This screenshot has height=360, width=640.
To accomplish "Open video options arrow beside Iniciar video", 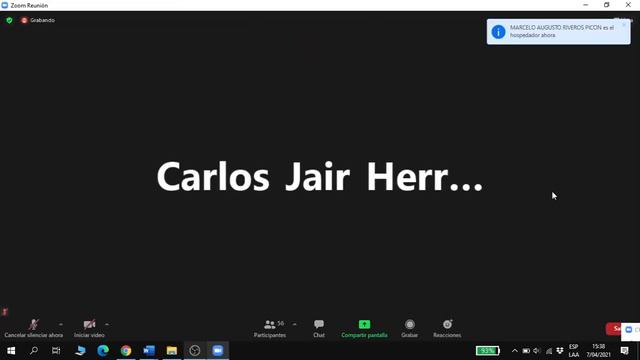I will click(x=107, y=324).
